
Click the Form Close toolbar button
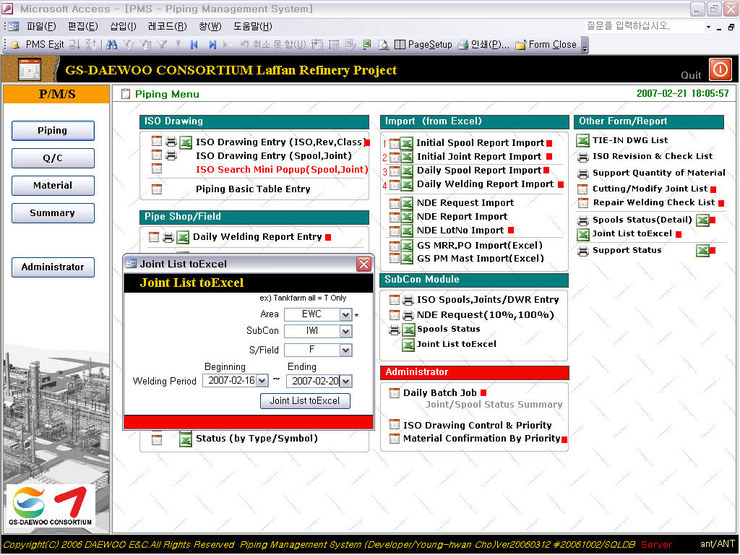click(546, 45)
